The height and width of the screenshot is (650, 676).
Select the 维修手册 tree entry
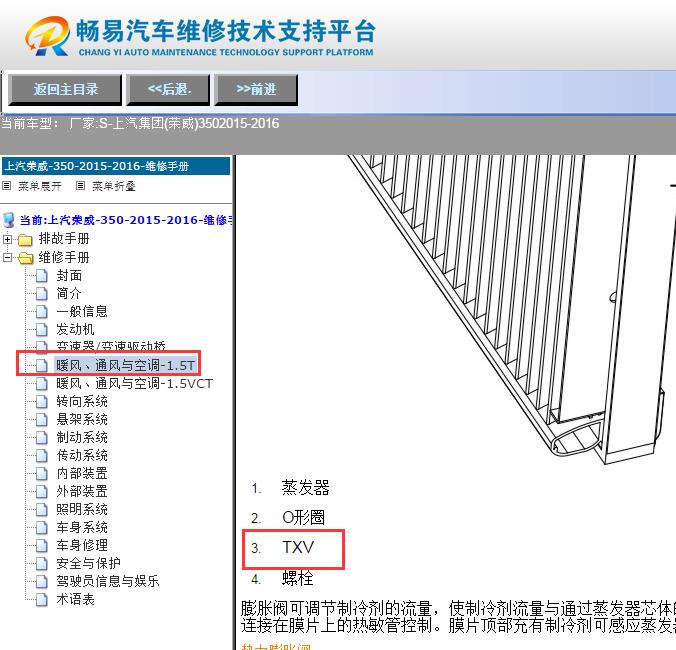(64, 257)
